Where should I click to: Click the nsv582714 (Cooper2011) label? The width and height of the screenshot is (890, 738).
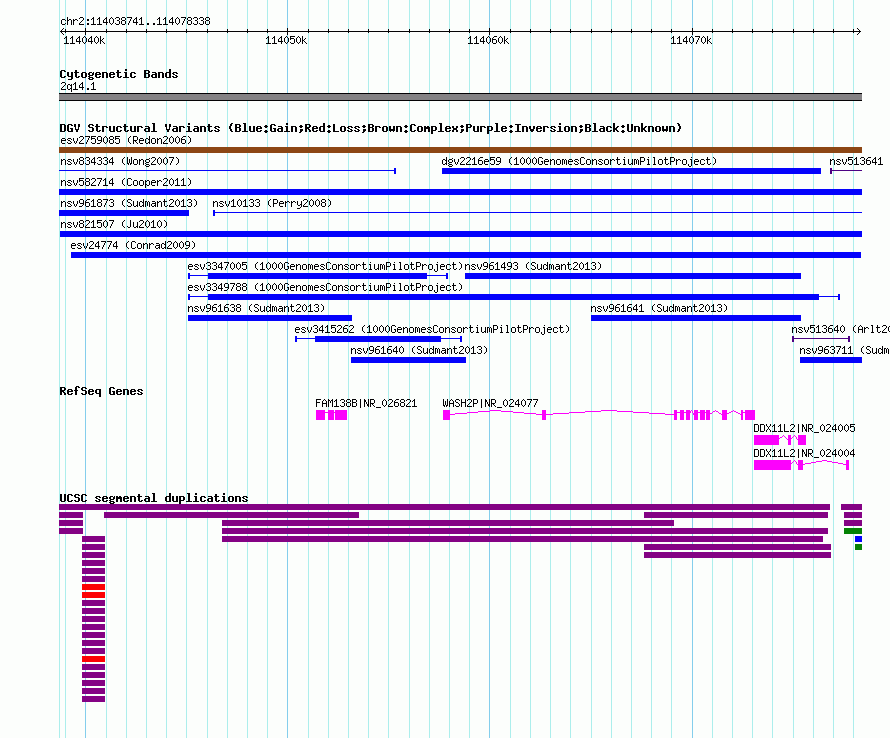126,182
